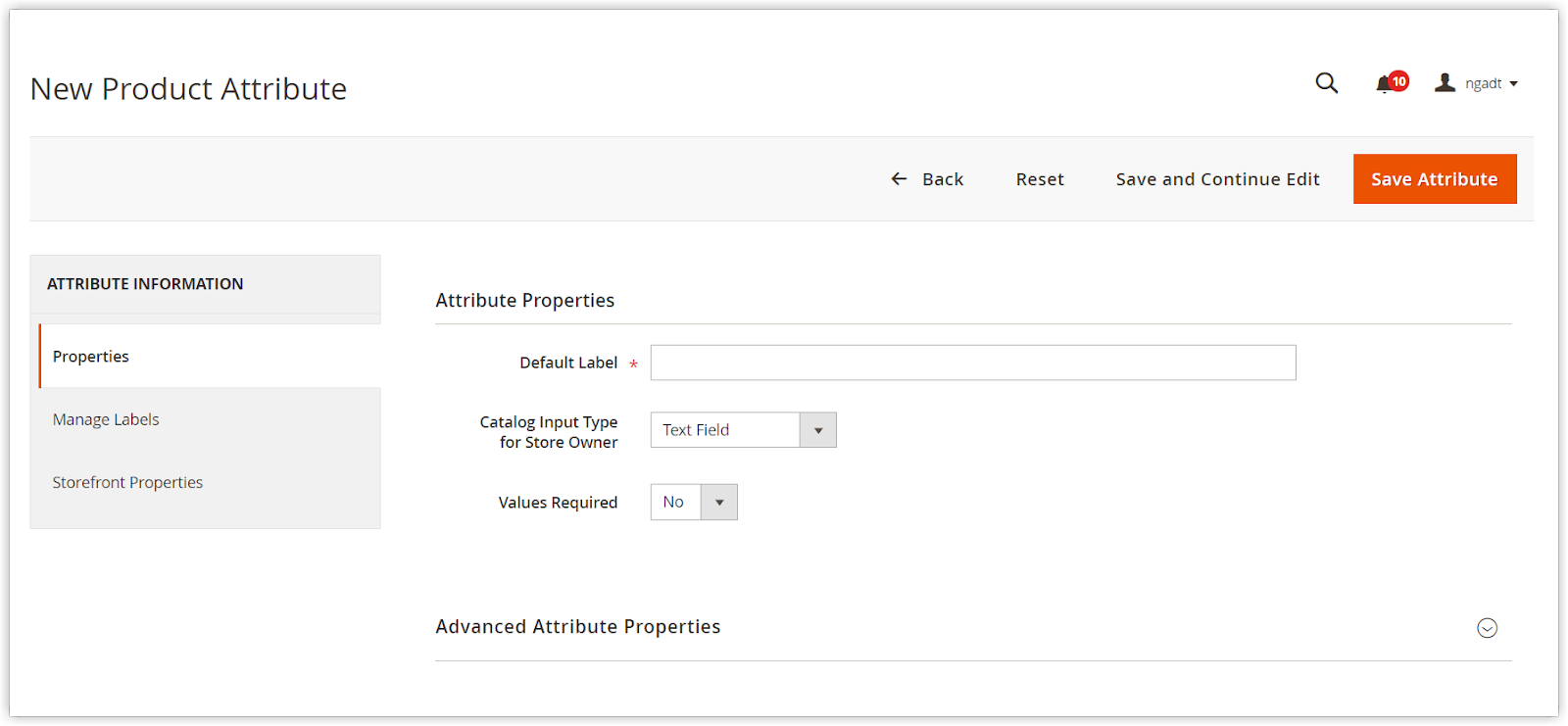Image resolution: width=1568 pixels, height=726 pixels.
Task: Open the notifications bell
Action: [1383, 85]
